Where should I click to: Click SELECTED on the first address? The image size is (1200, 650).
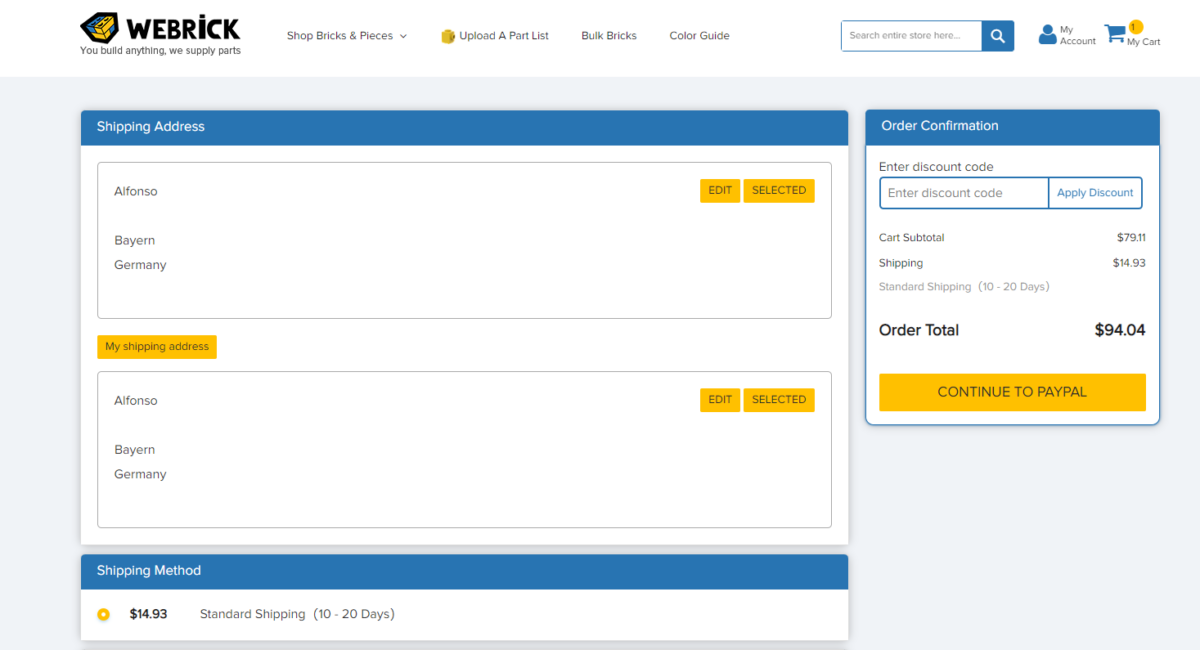(779, 190)
